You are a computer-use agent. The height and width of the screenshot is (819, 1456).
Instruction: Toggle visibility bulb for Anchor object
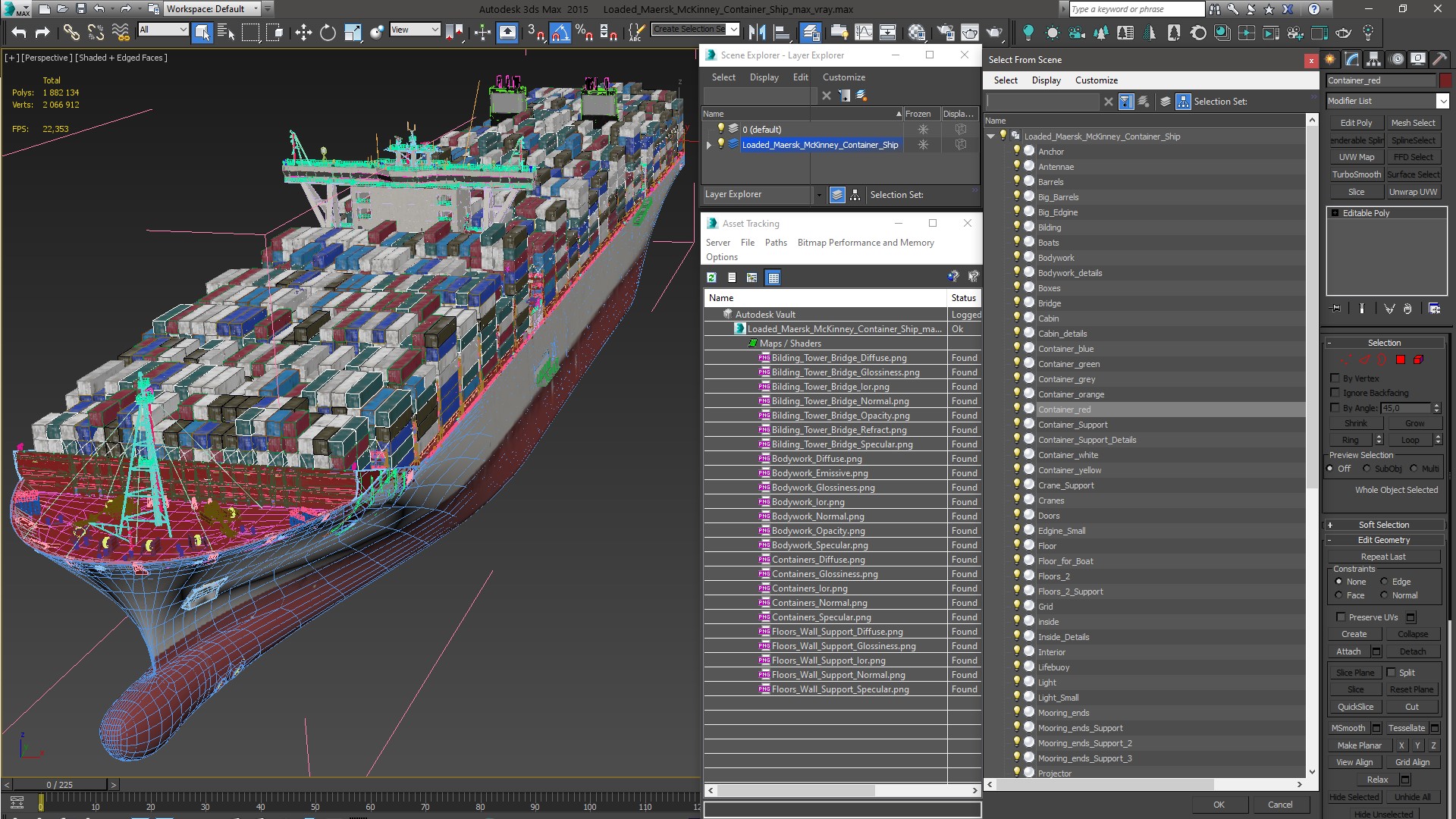pyautogui.click(x=1017, y=151)
